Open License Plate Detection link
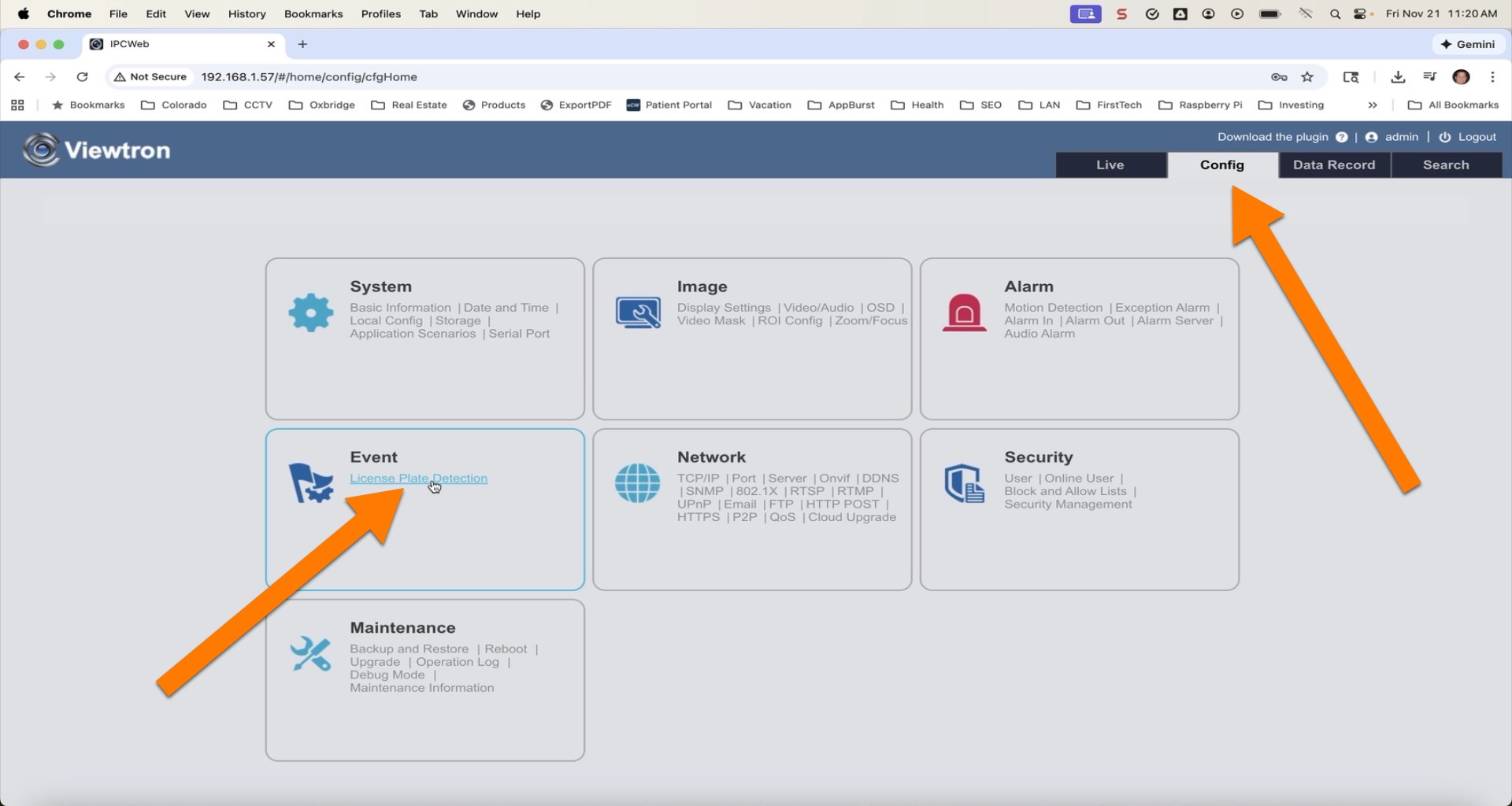This screenshot has height=806, width=1512. (418, 479)
